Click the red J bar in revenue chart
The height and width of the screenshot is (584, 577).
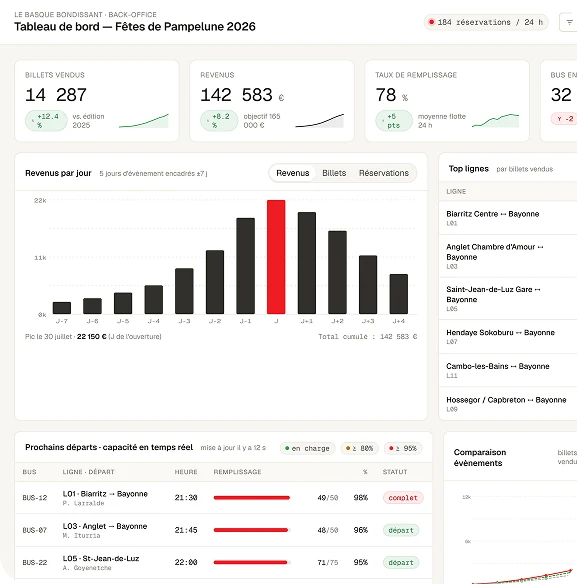point(276,257)
